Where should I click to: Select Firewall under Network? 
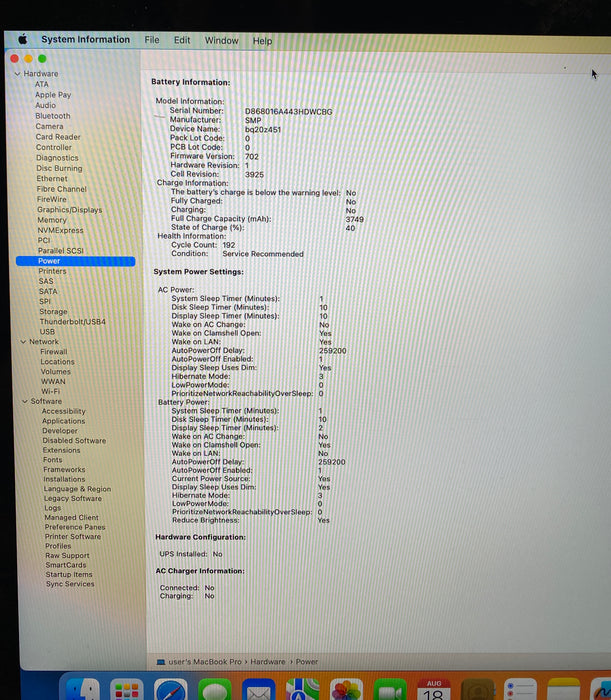(54, 352)
